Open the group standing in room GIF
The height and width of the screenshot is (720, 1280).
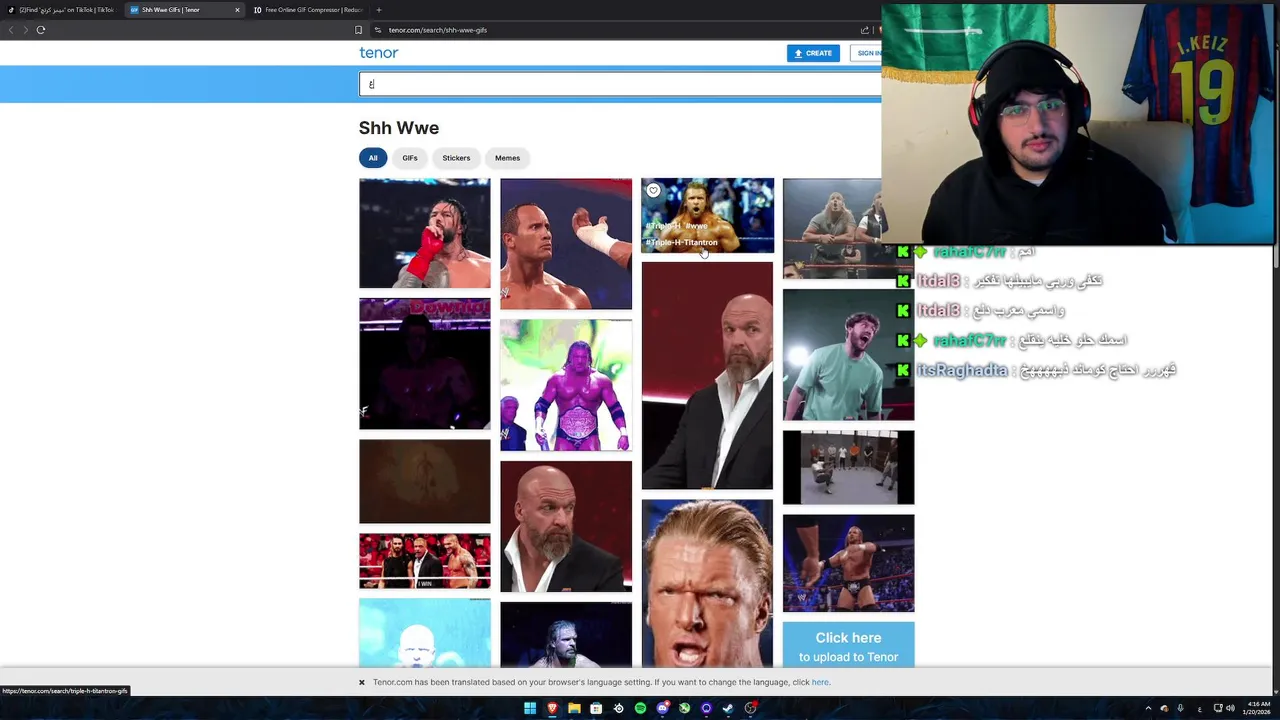click(848, 467)
